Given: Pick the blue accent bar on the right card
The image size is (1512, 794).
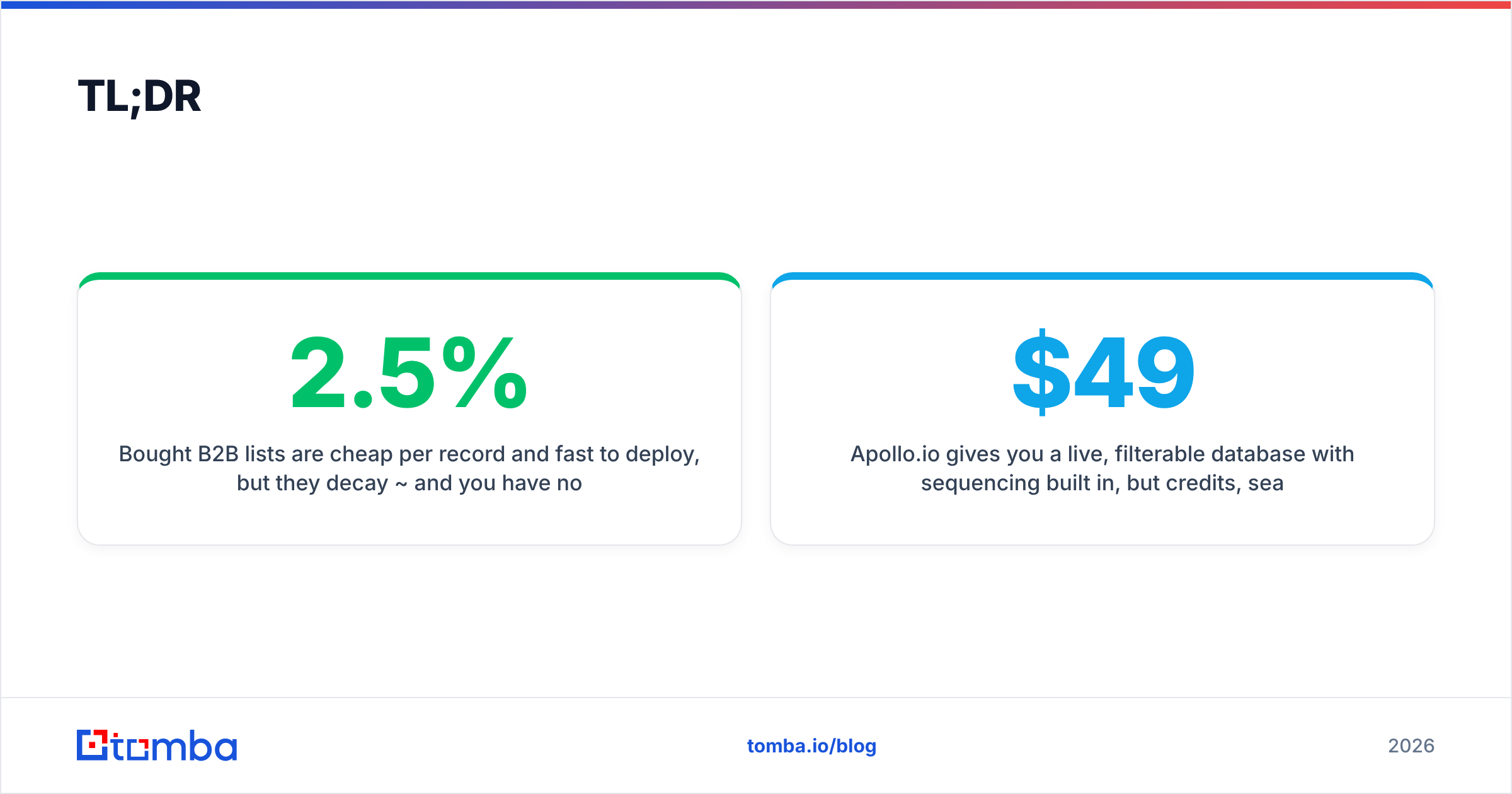Looking at the screenshot, I should [1102, 276].
